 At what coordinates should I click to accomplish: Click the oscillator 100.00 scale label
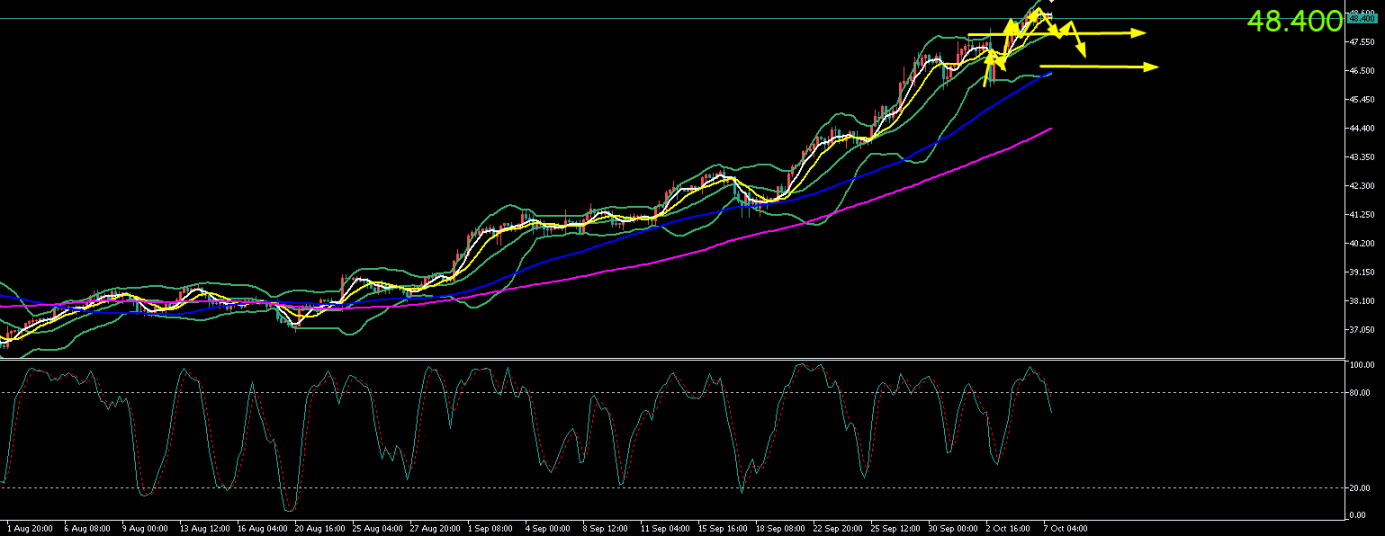click(x=1360, y=366)
